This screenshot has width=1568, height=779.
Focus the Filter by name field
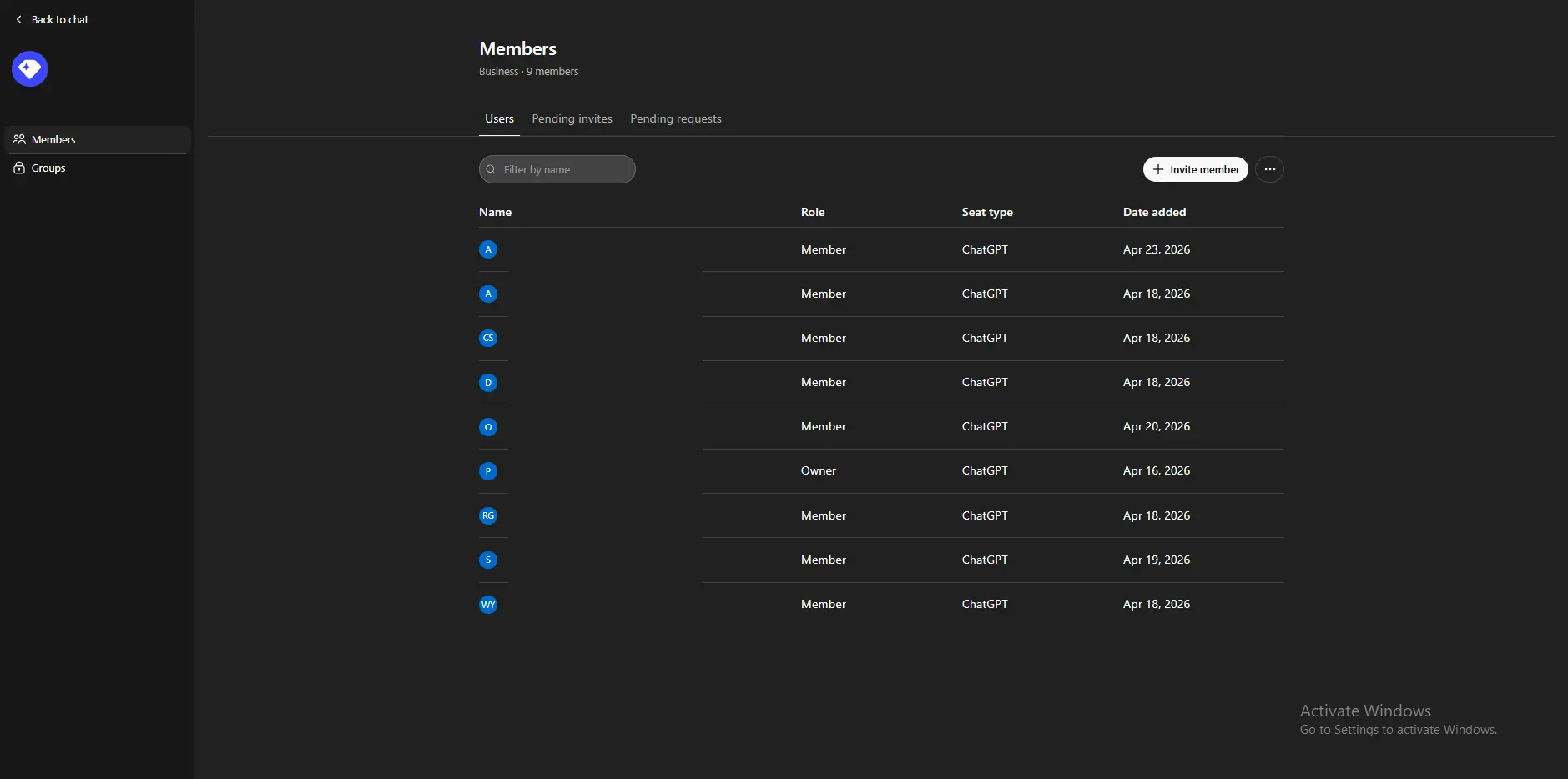coord(557,169)
